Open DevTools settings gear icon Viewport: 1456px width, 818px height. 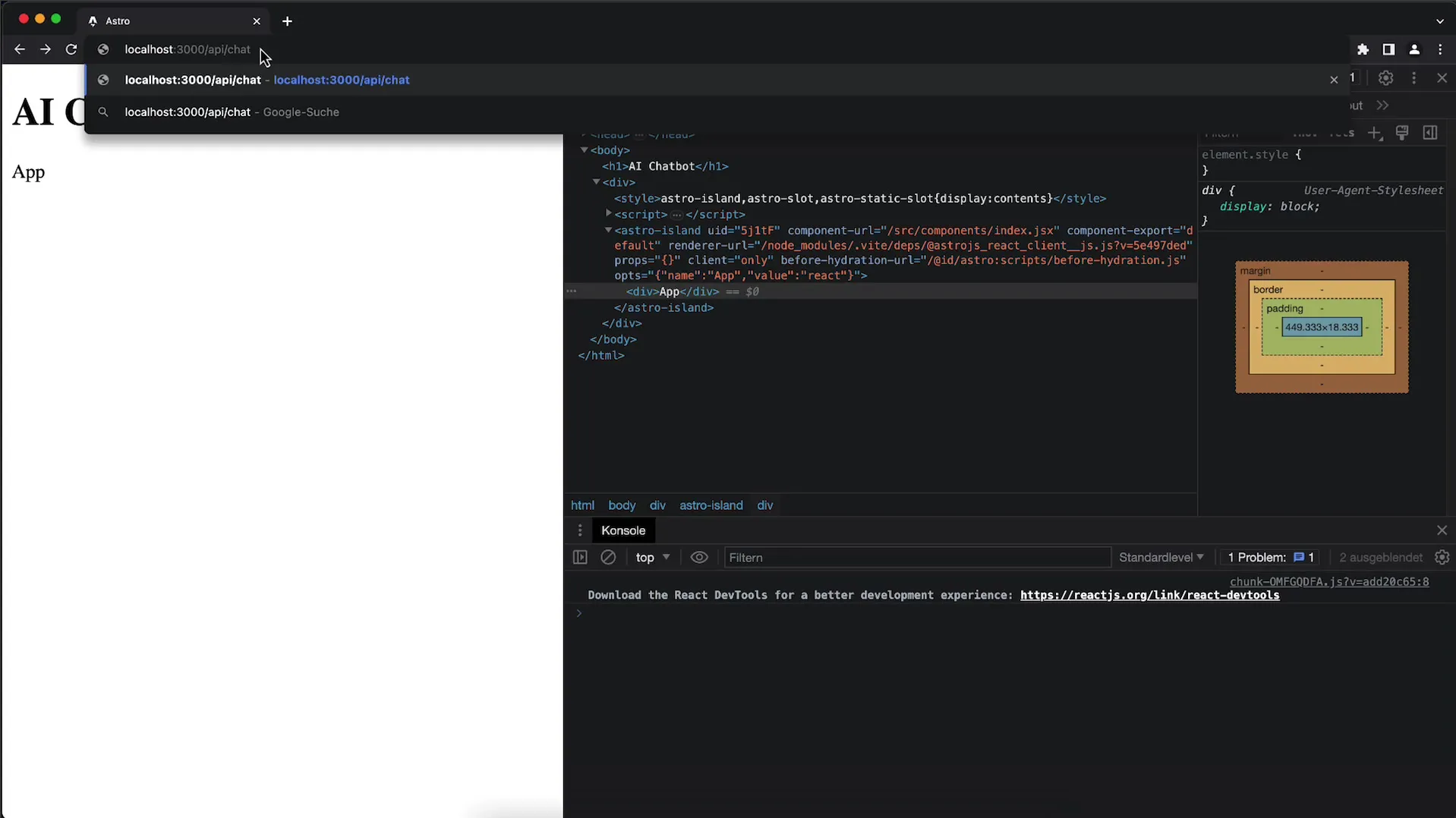coord(1385,78)
